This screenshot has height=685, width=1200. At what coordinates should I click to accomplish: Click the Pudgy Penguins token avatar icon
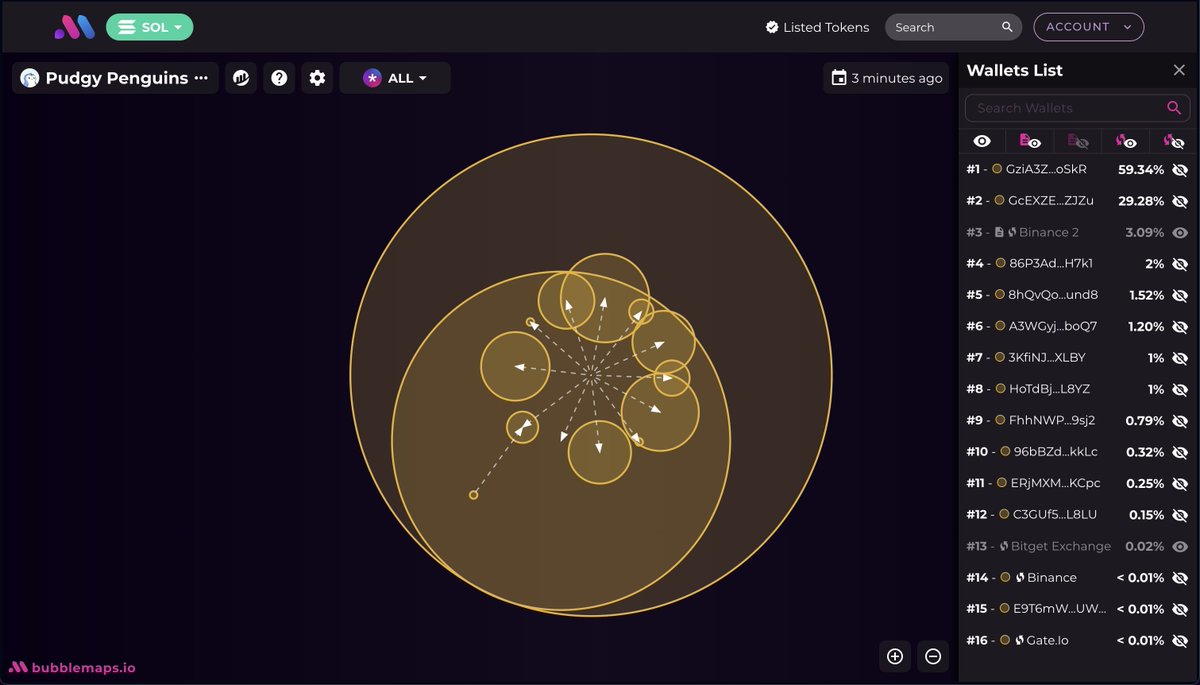point(30,78)
